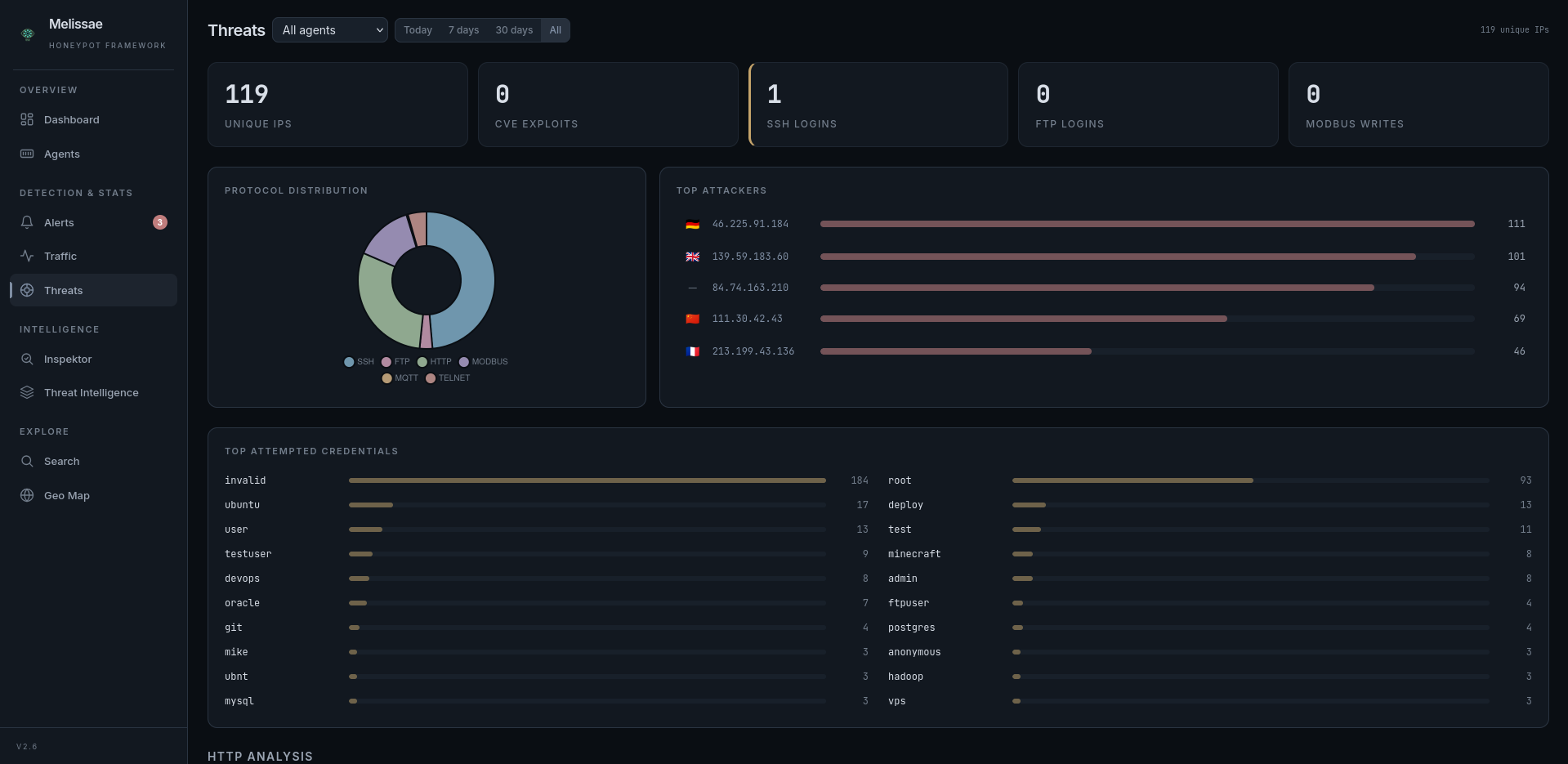The image size is (1568, 764).
Task: Open the Dashboard page
Action: click(x=93, y=119)
